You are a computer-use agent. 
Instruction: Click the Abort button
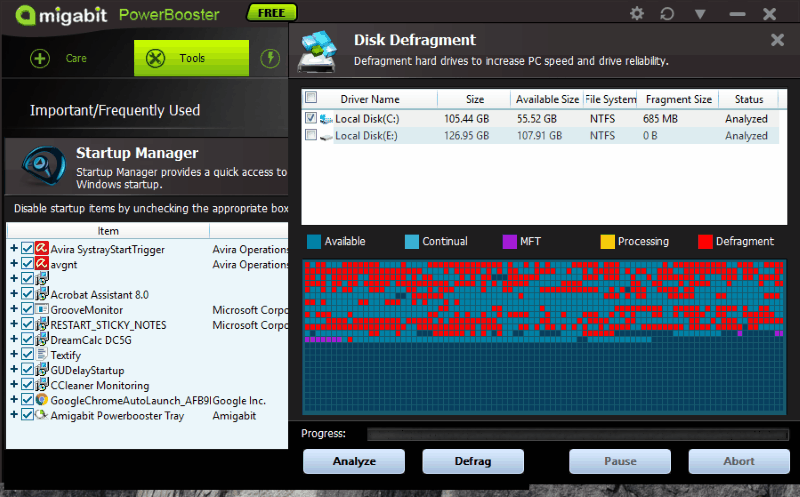[739, 461]
